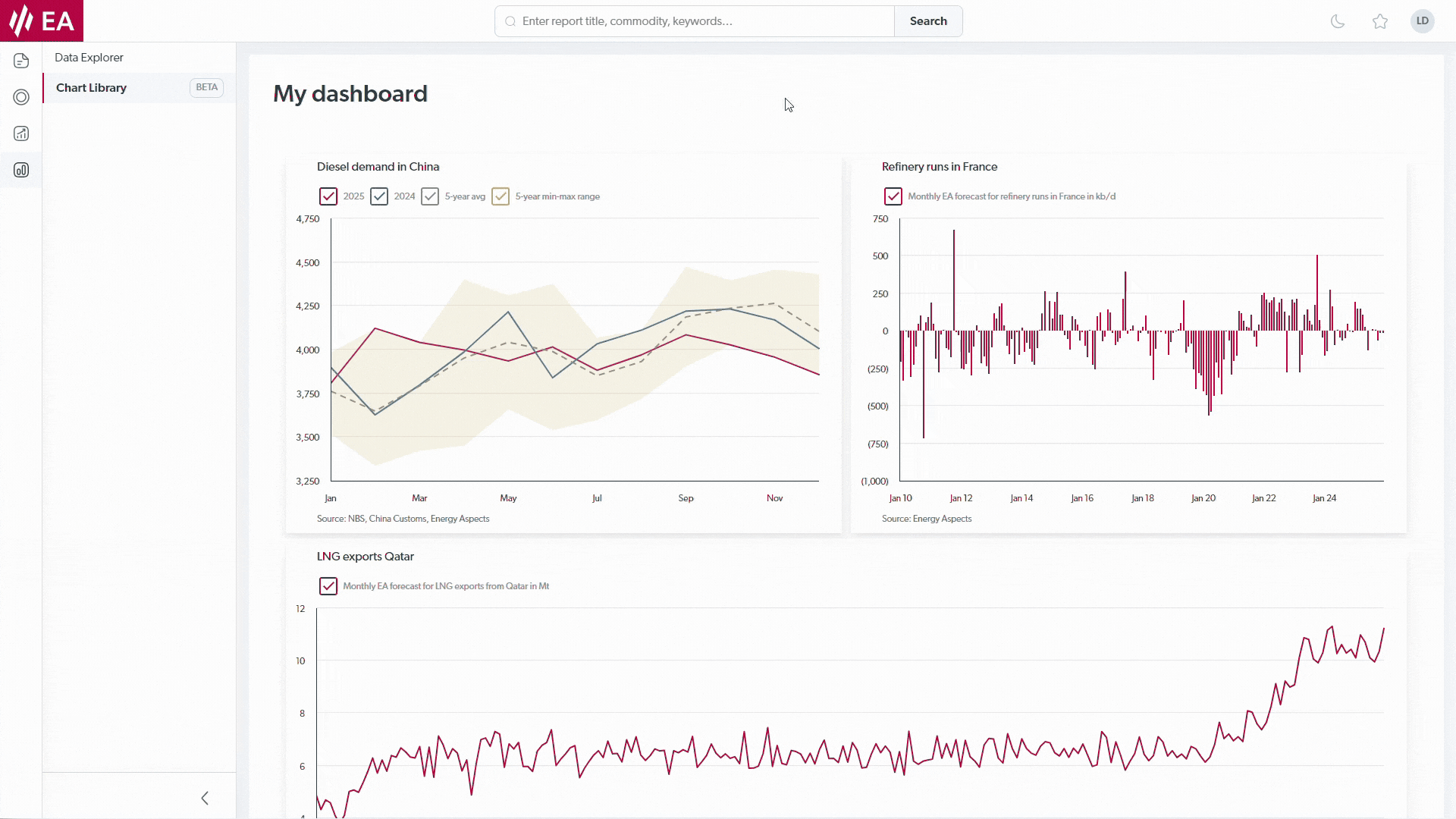Click the Source: NBS, China Customs text
The height and width of the screenshot is (819, 1456).
[403, 519]
